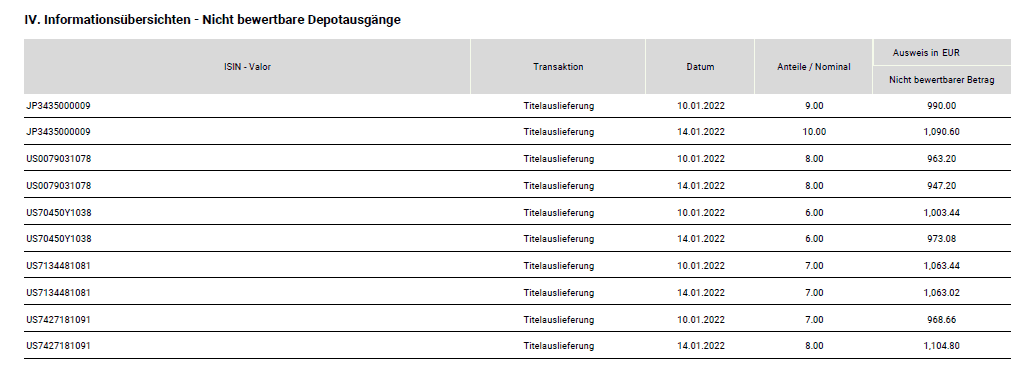Select the amount 1,104.80 cell
This screenshot has width=1024, height=389.
pyautogui.click(x=941, y=346)
